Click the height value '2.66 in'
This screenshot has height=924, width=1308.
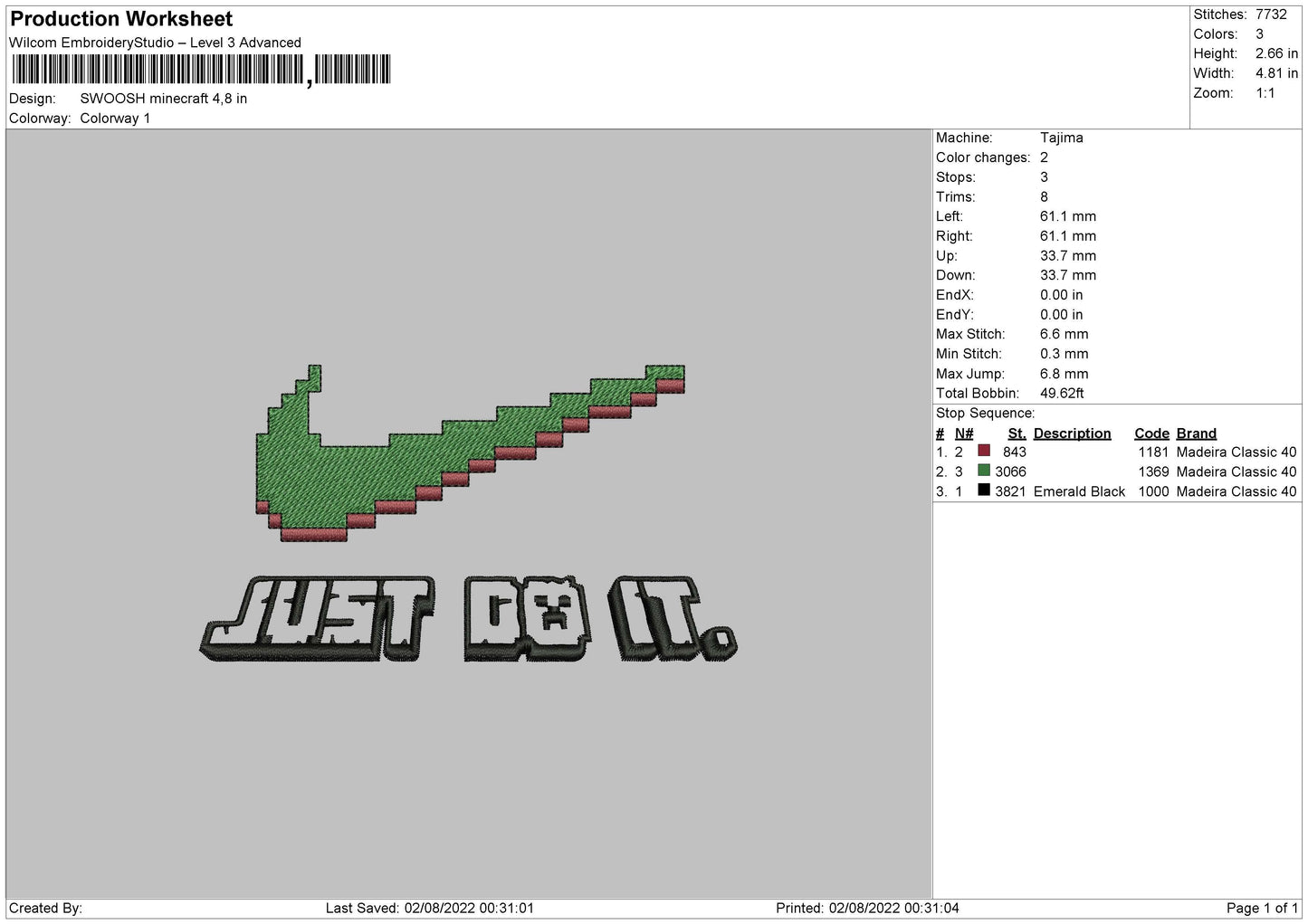[x=1276, y=54]
